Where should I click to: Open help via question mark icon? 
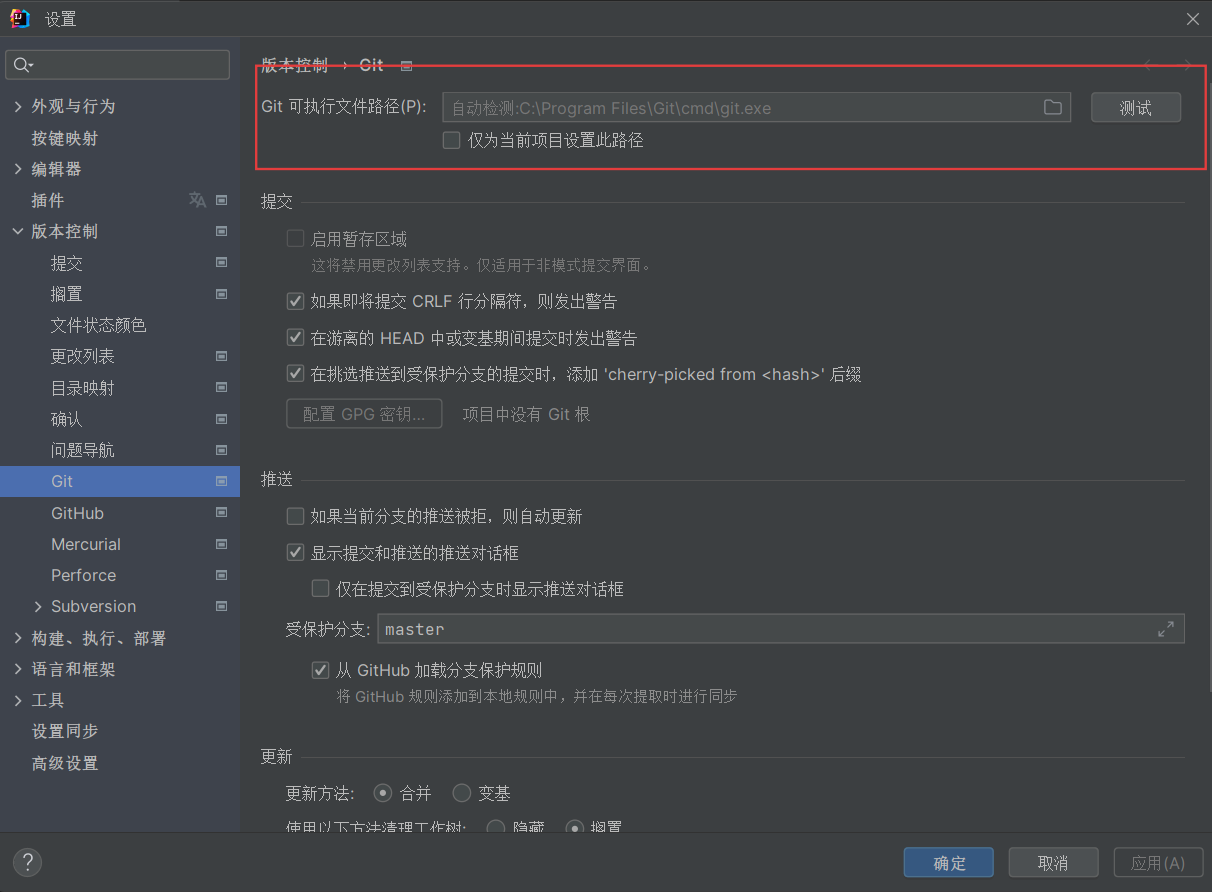(27, 862)
